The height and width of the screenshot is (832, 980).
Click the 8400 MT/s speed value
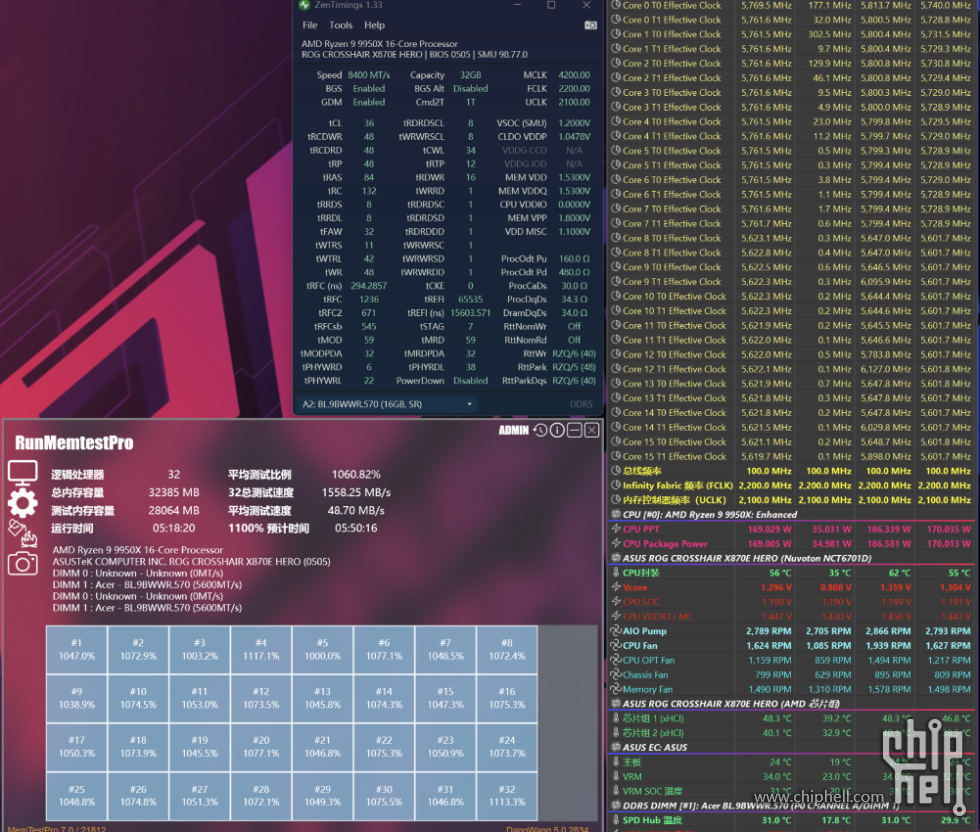[369, 75]
